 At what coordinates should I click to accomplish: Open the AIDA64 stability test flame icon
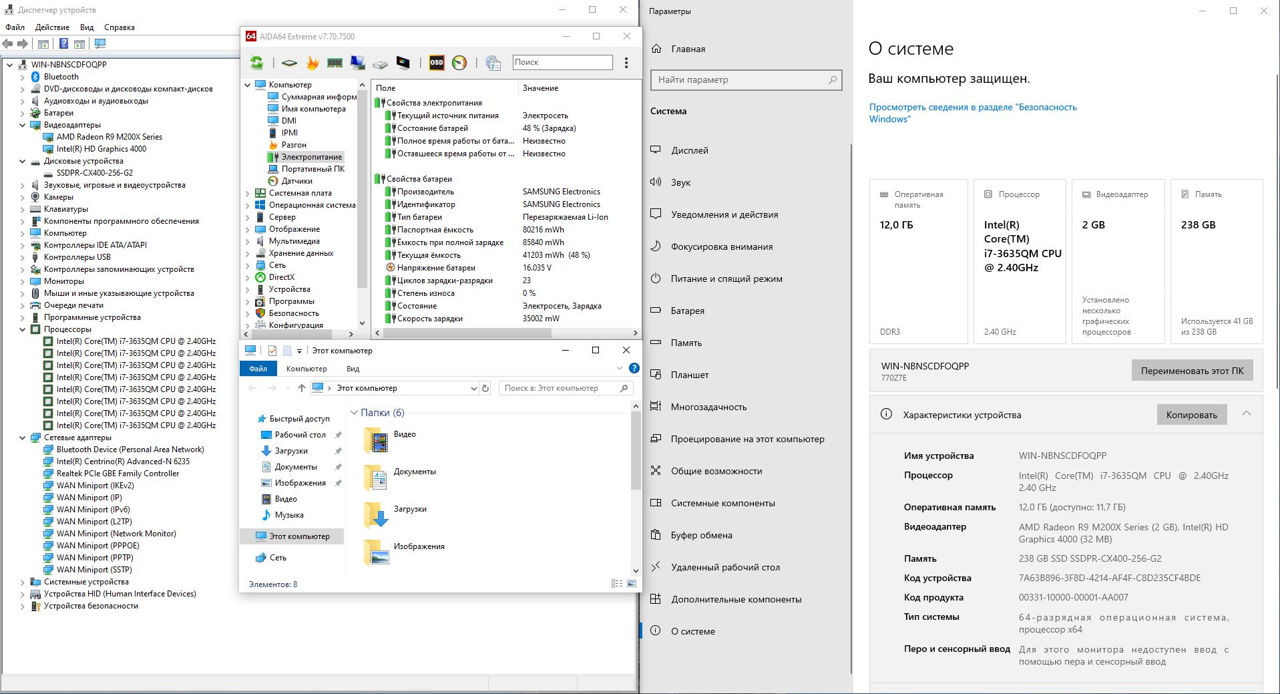(x=312, y=63)
